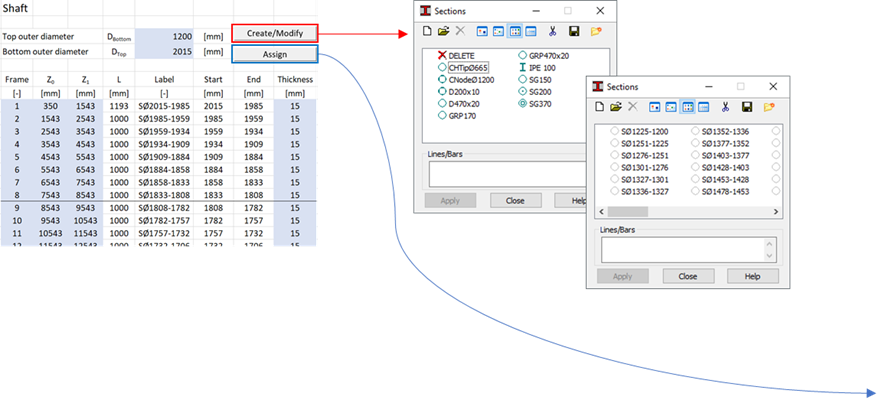Click Close in the DELETE-list Sections window
Image resolution: width=886 pixels, height=403 pixels.
pos(515,201)
